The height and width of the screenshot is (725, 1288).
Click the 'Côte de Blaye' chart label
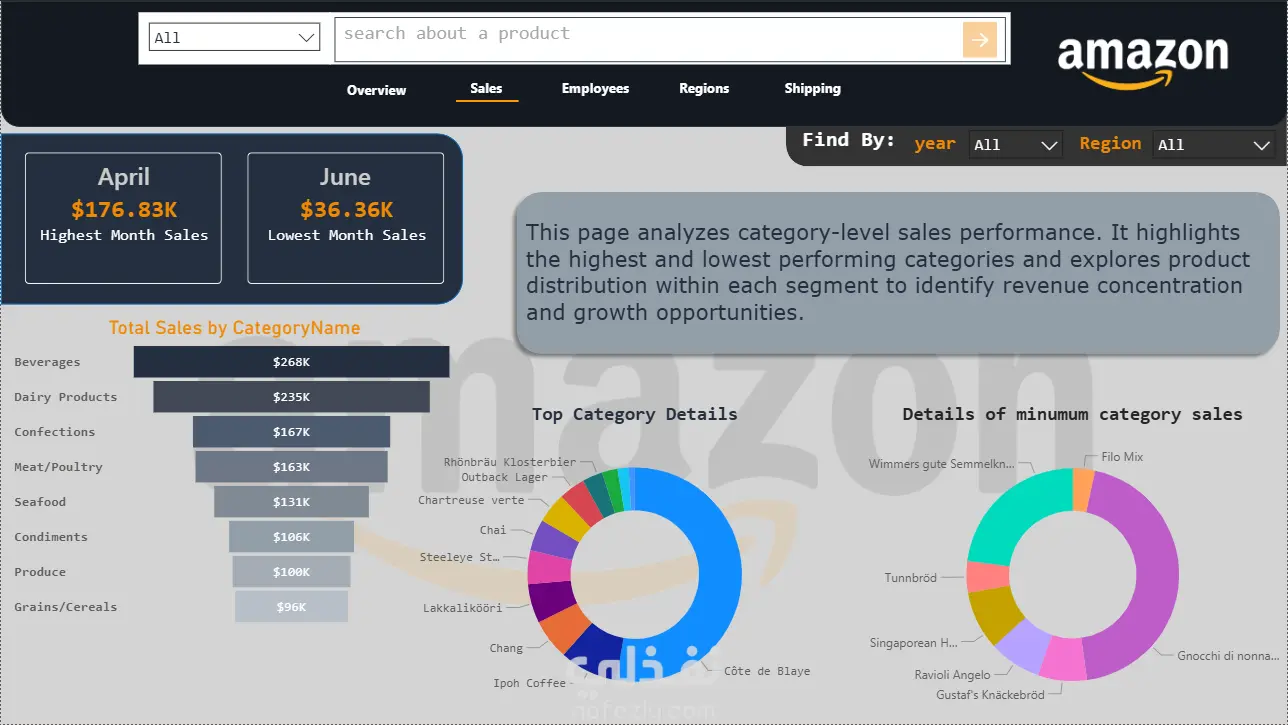tap(767, 671)
